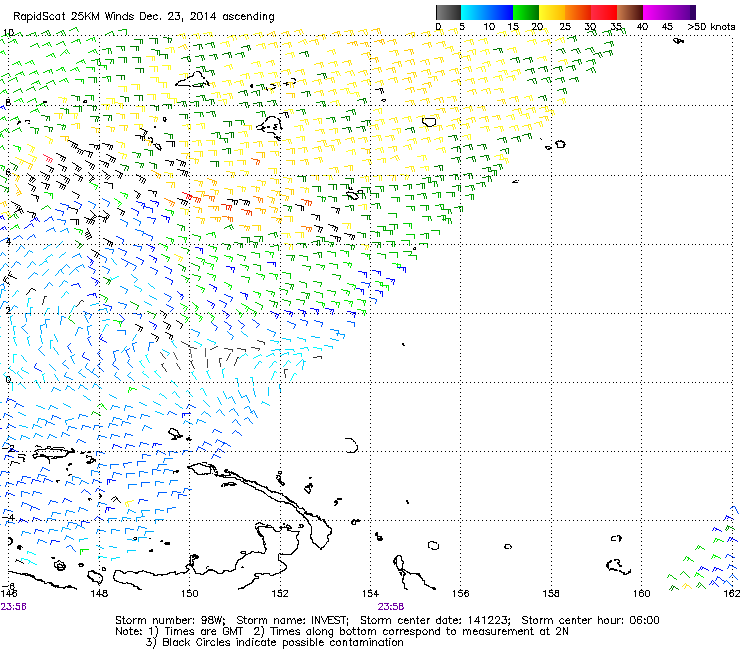Click the latitude '8' axis label
This screenshot has width=740, height=650.
(8, 102)
